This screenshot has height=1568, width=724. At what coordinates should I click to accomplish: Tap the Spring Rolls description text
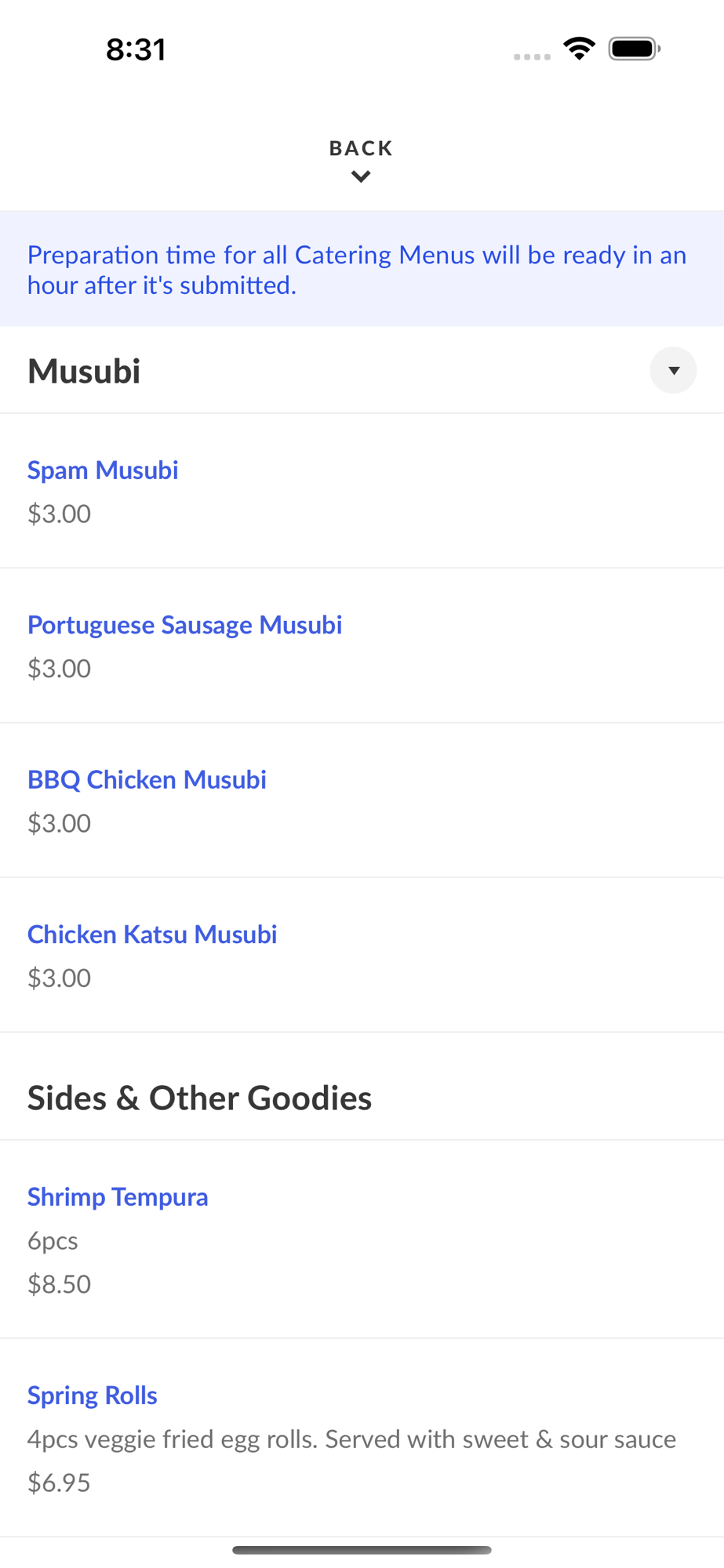pos(351,1439)
